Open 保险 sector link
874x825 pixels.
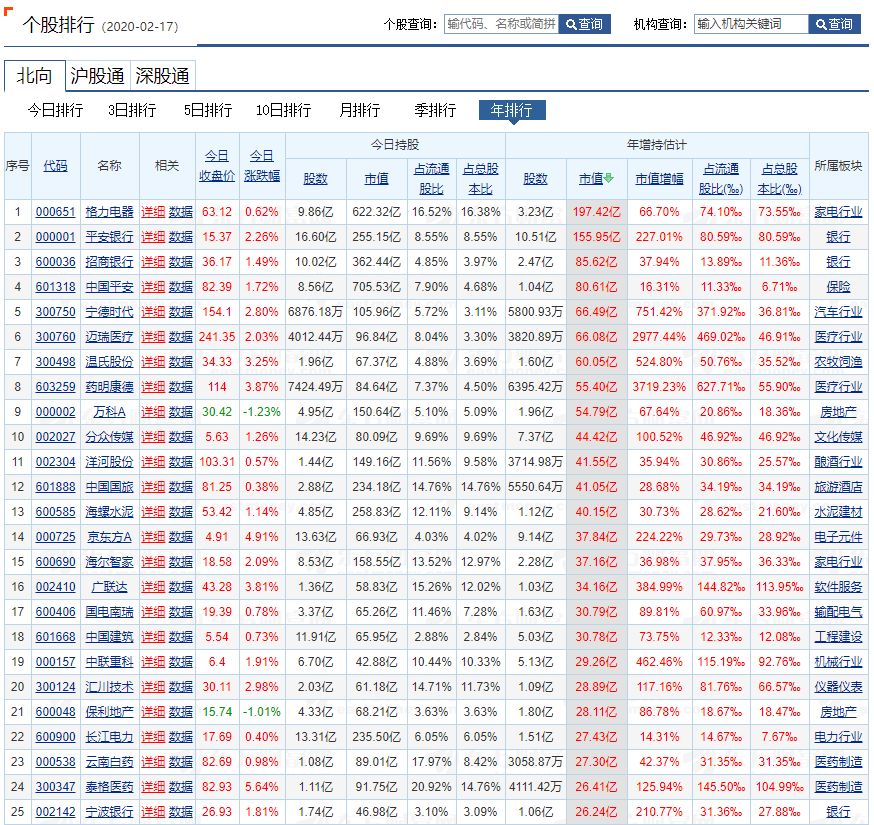point(838,287)
